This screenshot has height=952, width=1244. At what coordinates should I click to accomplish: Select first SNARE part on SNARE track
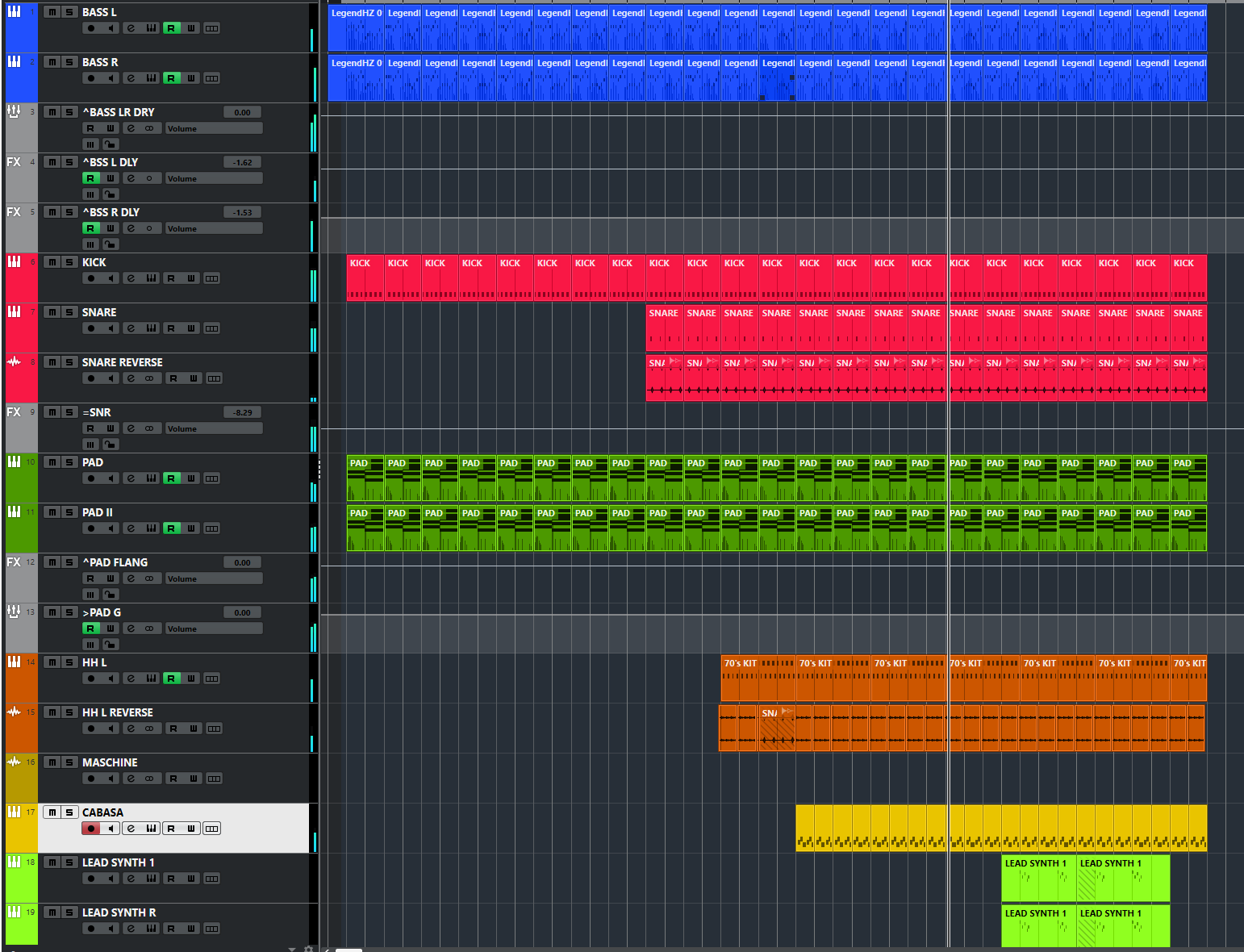[x=665, y=328]
